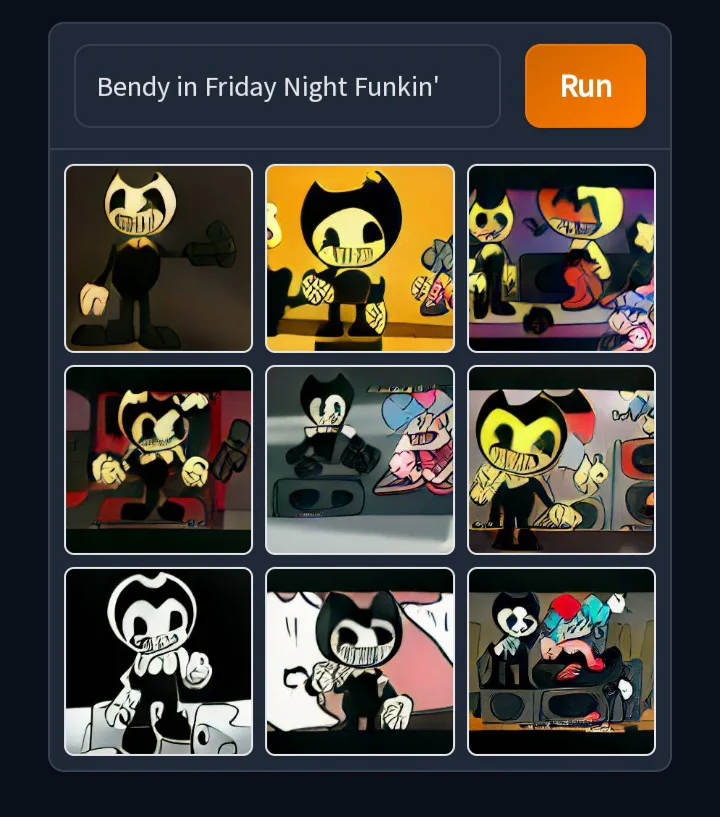Select the Bendy image with orange background

point(360,258)
